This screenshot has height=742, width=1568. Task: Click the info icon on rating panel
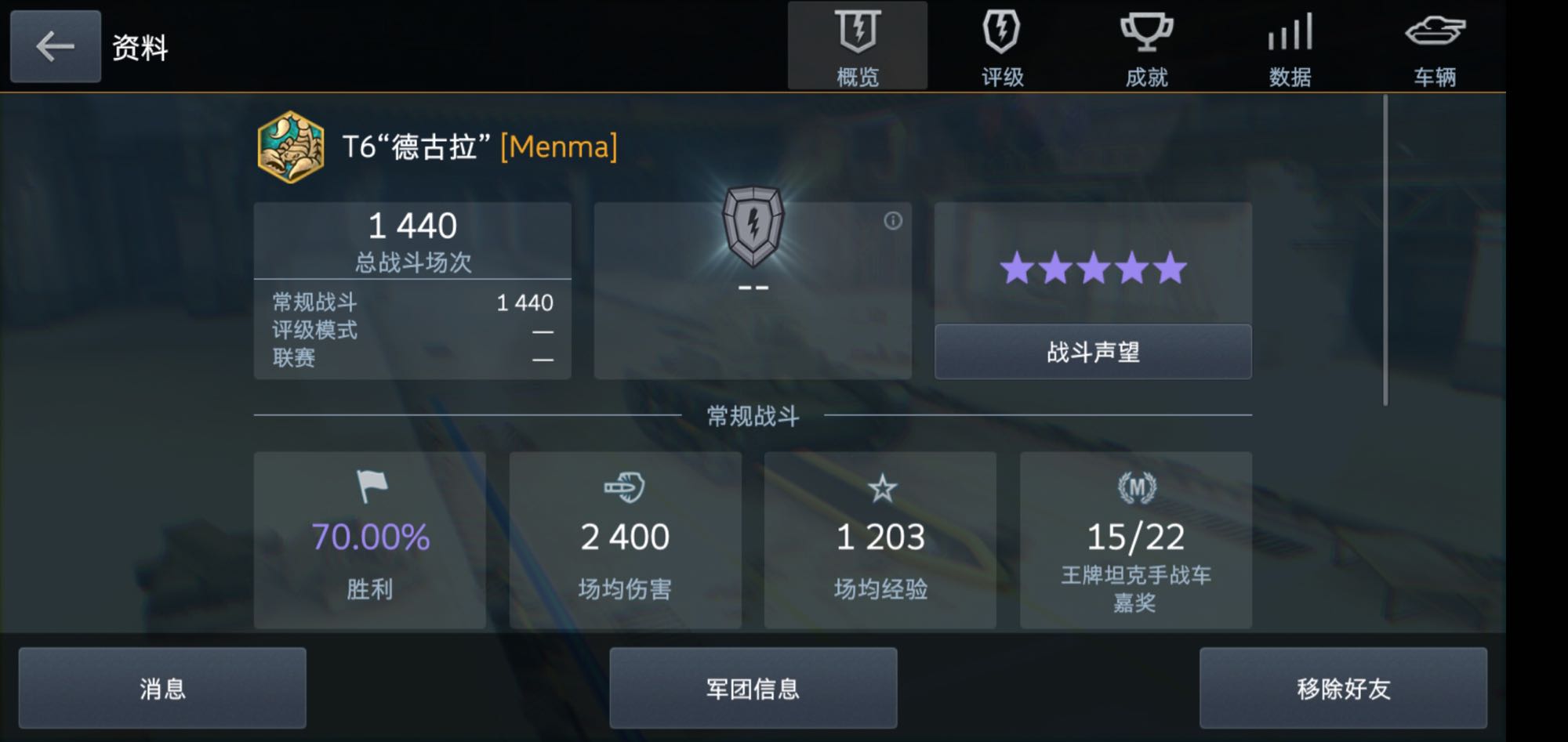[892, 221]
